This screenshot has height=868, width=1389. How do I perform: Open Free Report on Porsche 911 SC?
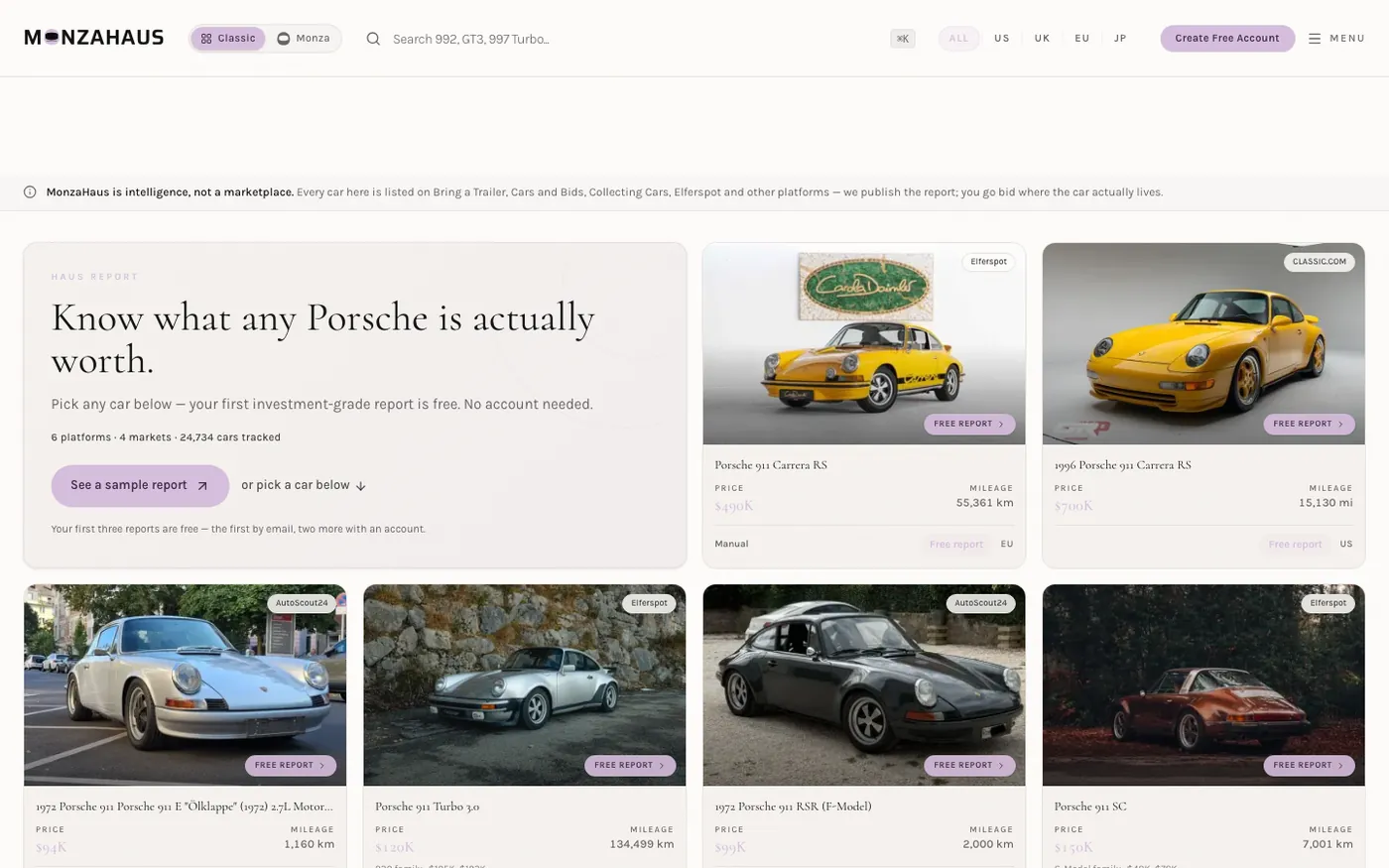pos(1309,766)
